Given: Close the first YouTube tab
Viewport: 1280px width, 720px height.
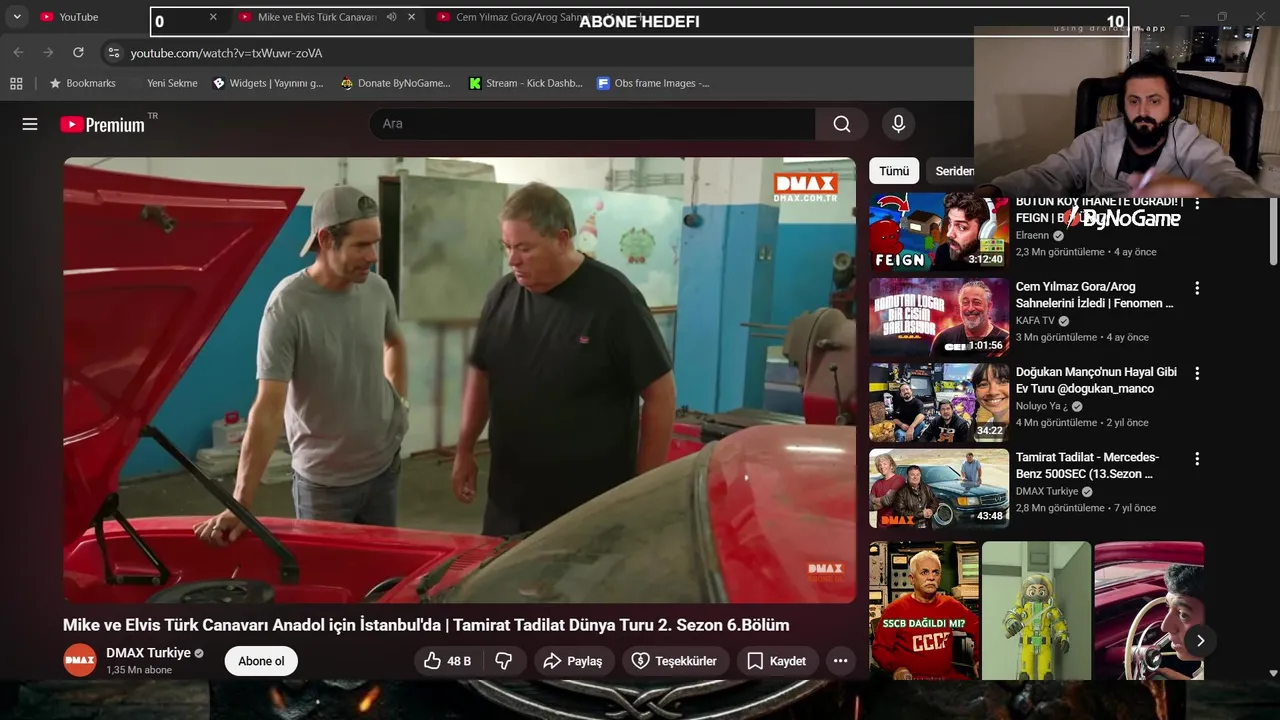Looking at the screenshot, I should (x=213, y=17).
